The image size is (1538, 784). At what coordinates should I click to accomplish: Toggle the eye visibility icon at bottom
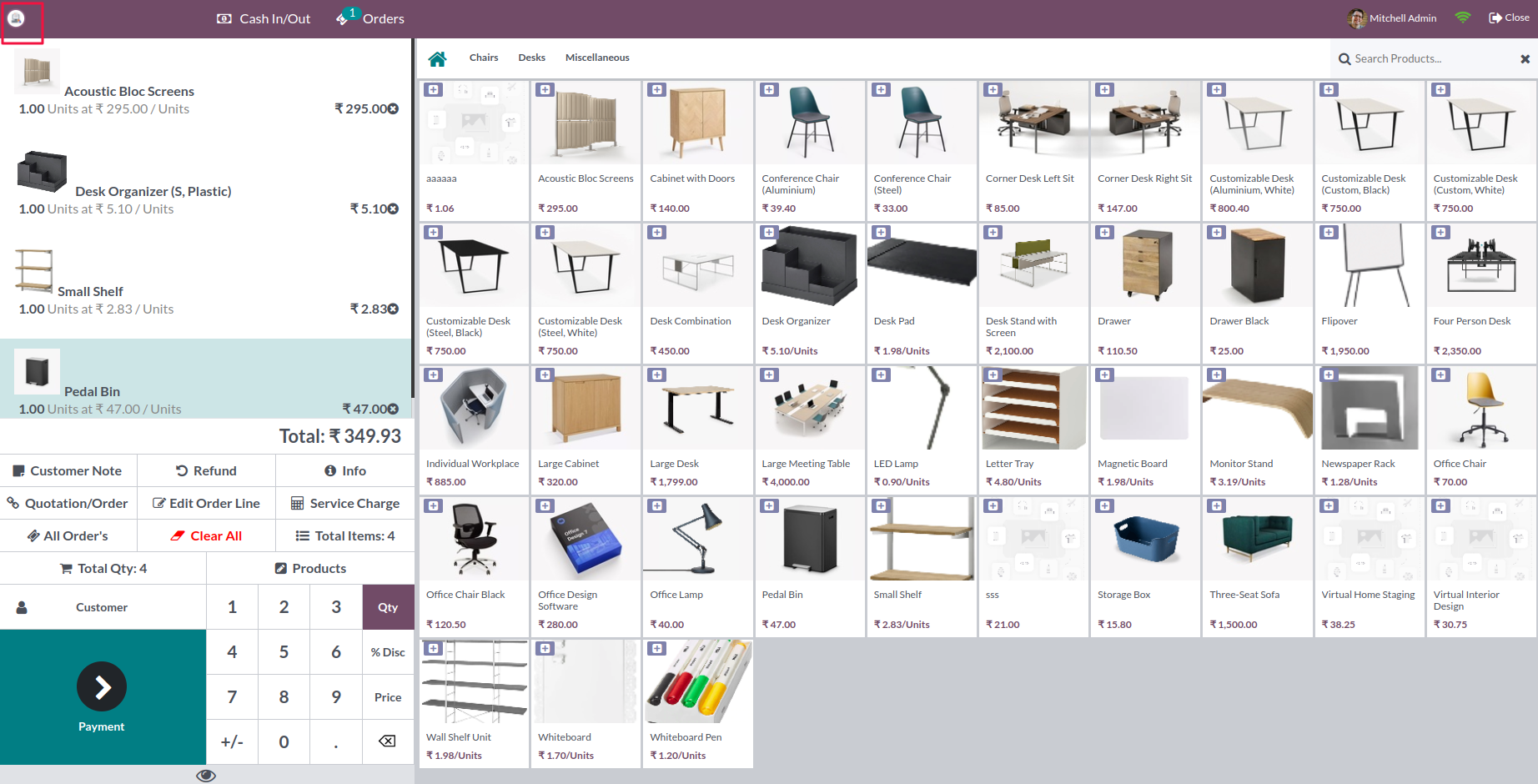(205, 775)
